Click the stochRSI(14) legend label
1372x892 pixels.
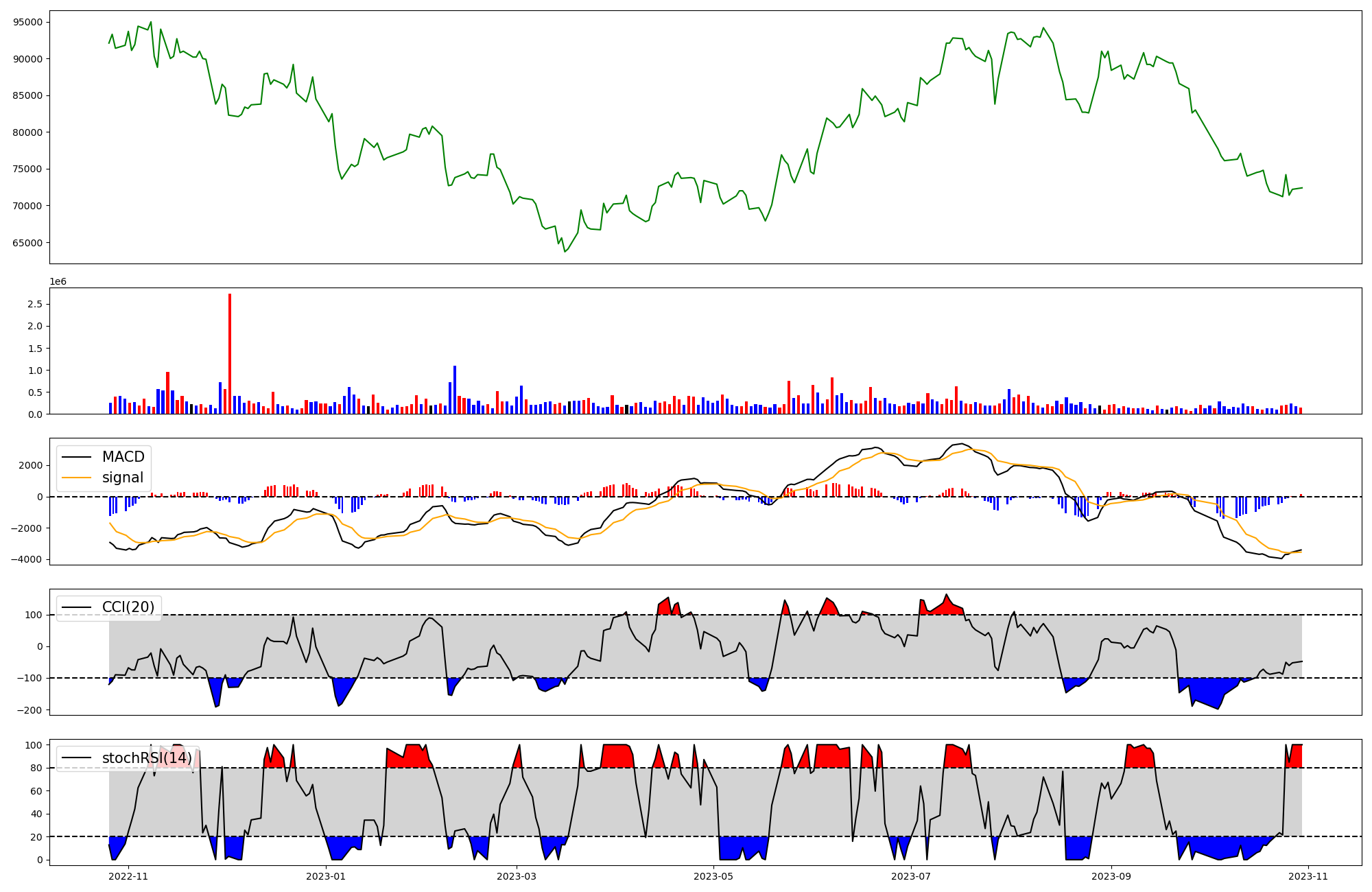[147, 758]
